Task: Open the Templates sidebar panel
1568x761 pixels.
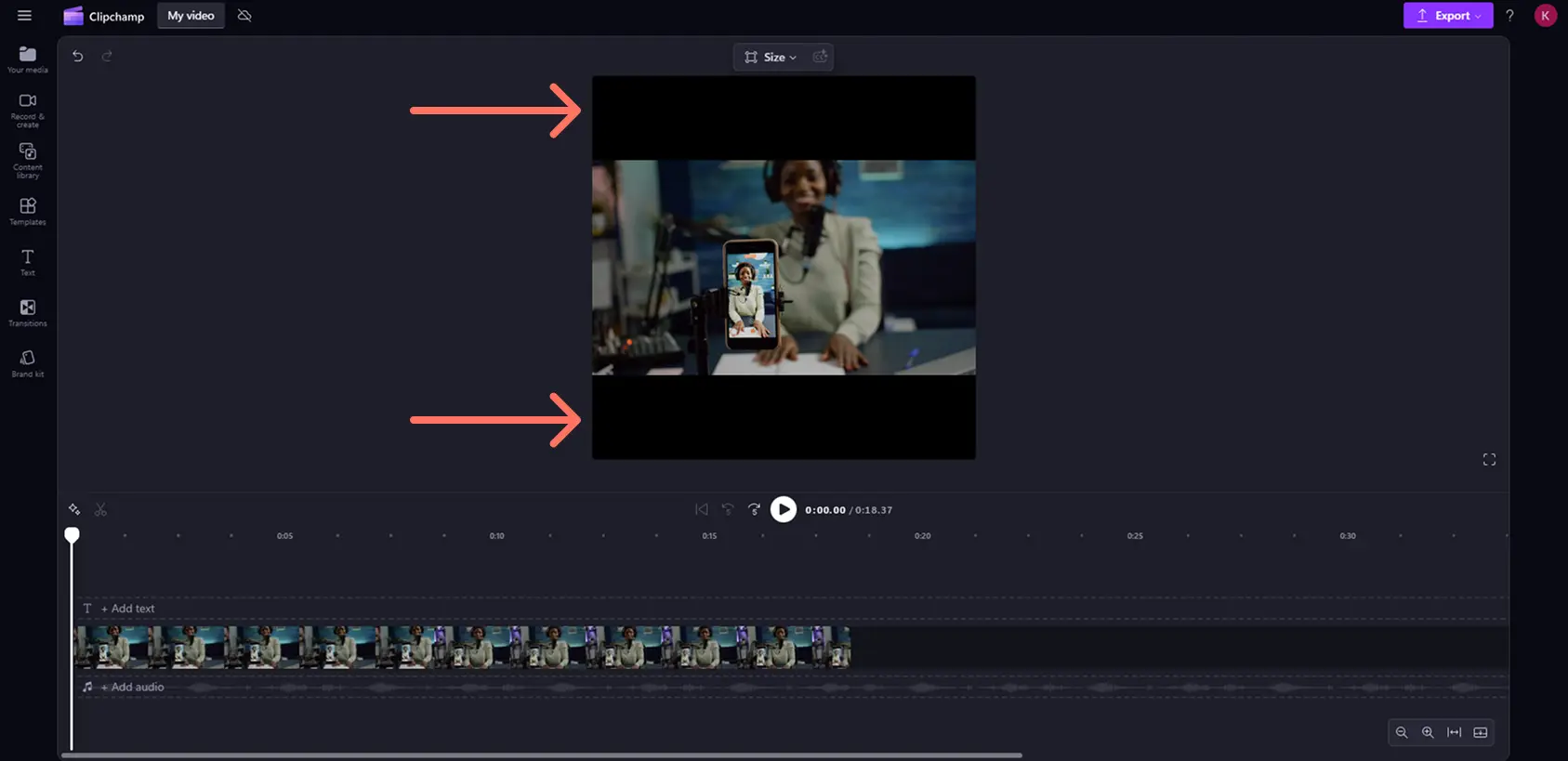Action: click(27, 211)
